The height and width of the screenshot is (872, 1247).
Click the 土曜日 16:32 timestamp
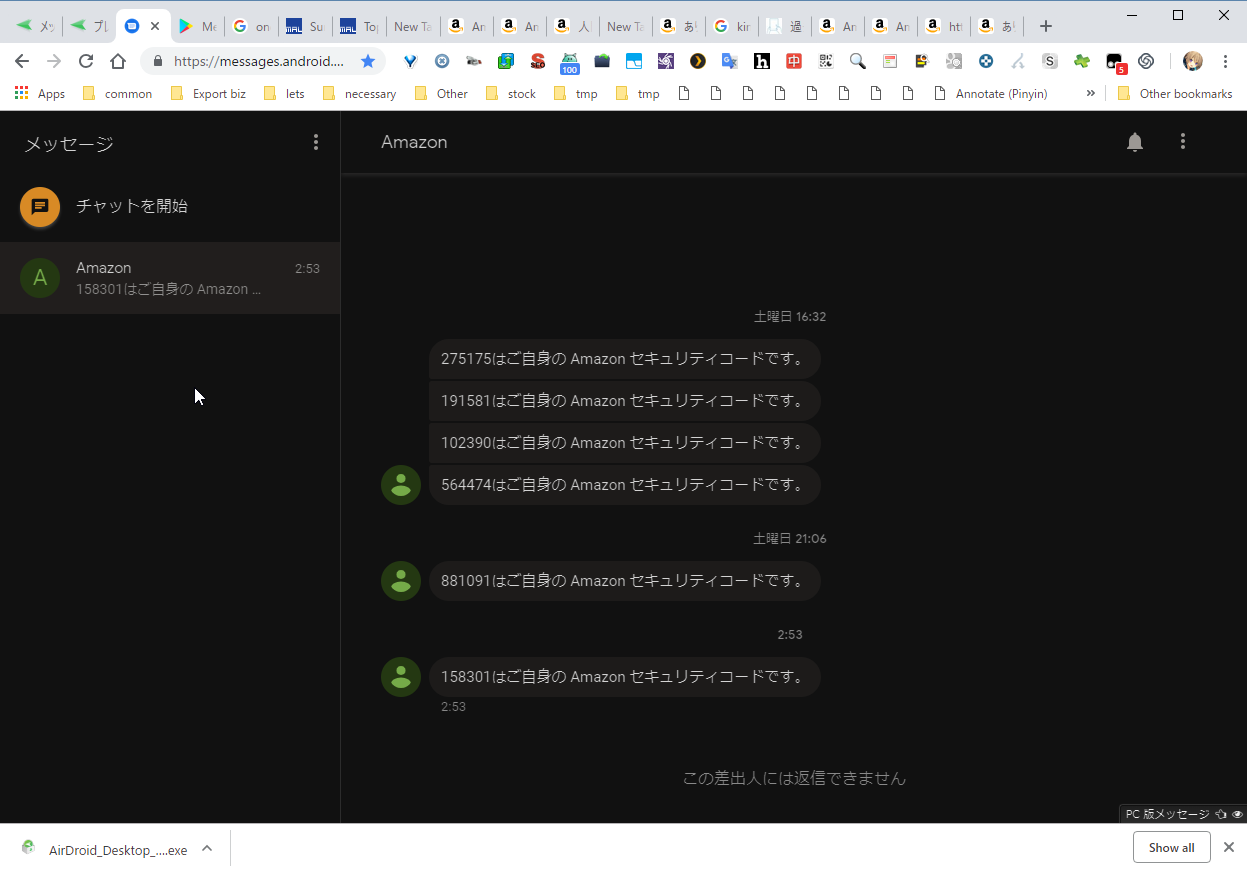(790, 316)
